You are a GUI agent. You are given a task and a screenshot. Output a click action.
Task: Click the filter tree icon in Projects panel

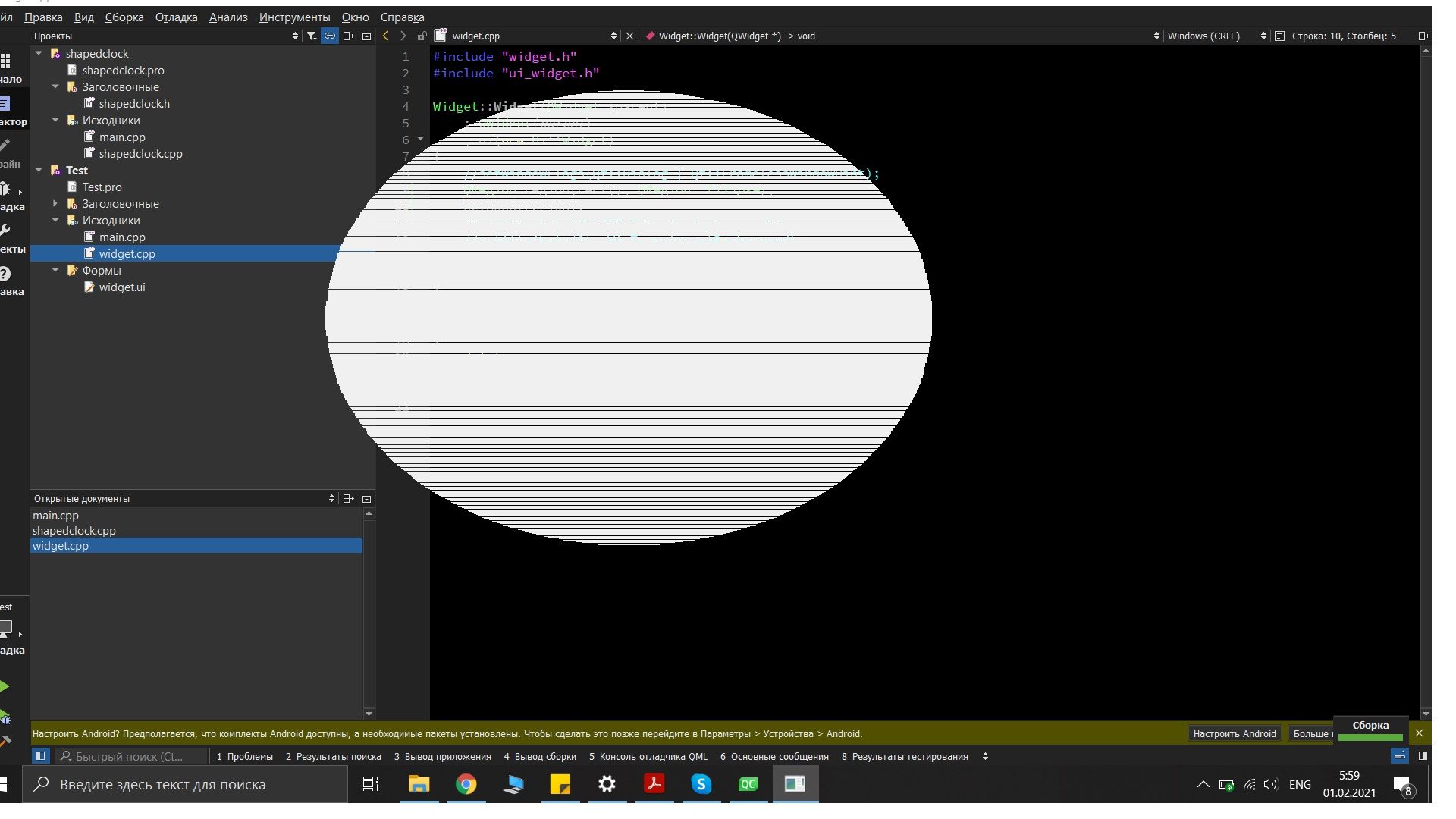pyautogui.click(x=311, y=36)
